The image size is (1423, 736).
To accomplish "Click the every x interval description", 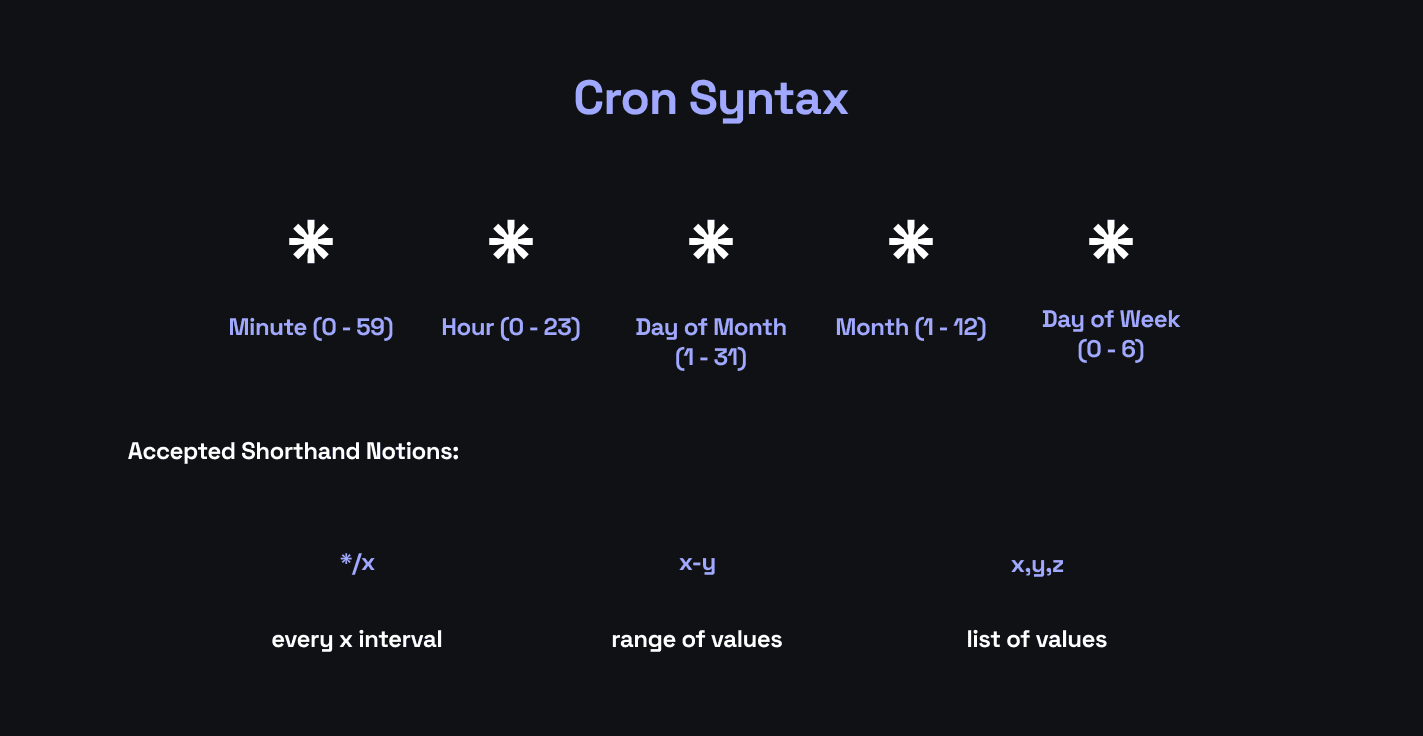I will 357,639.
